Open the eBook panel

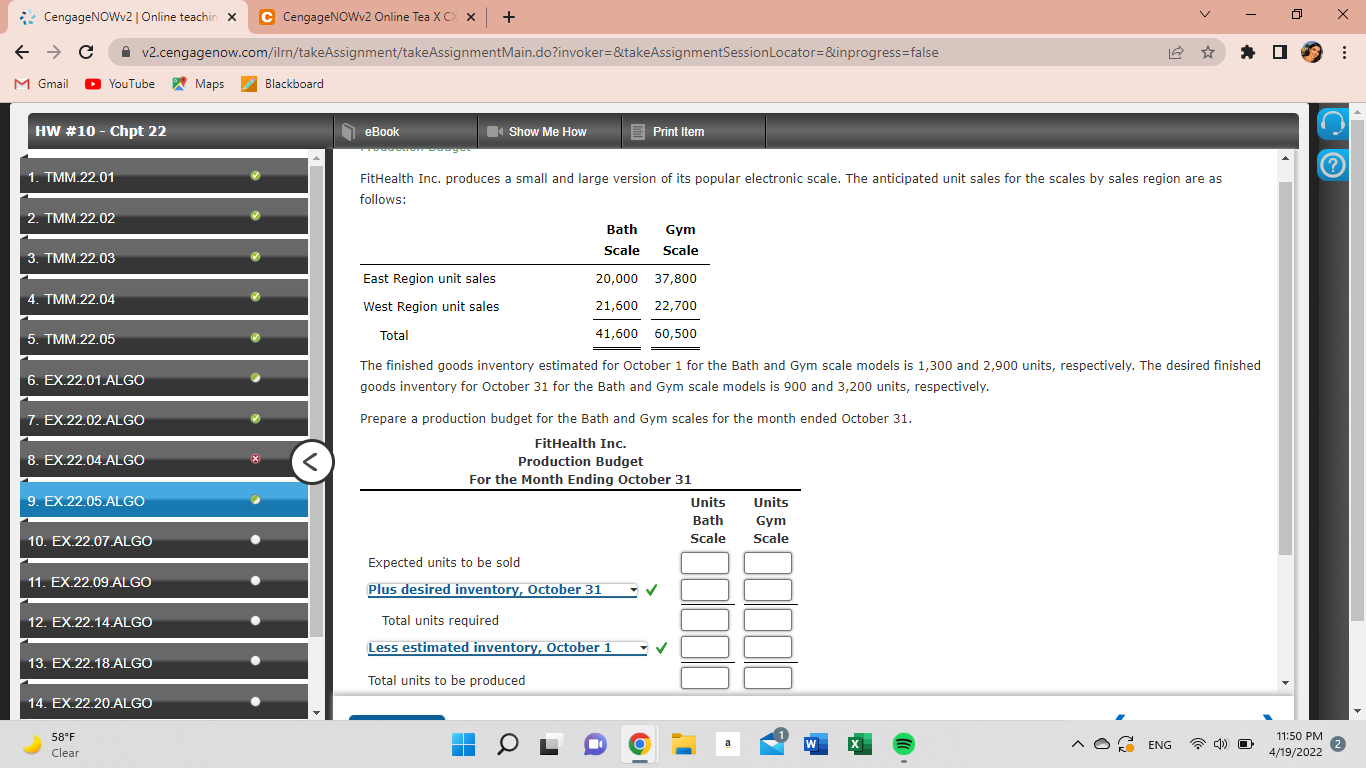tap(380, 131)
